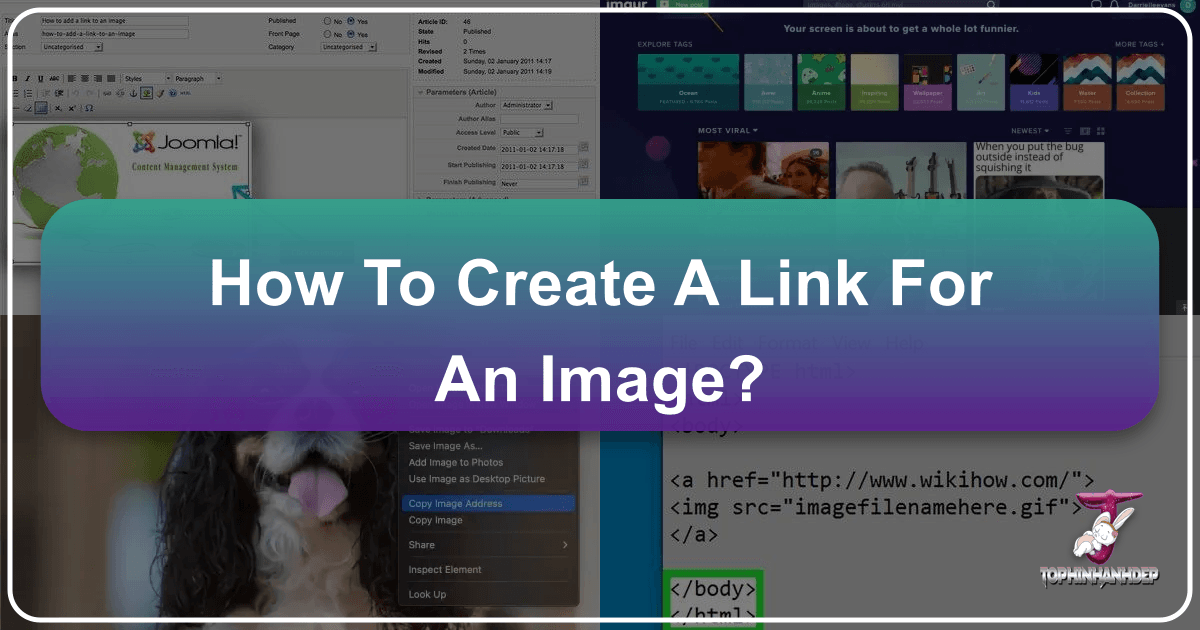Set Published to No

click(327, 20)
